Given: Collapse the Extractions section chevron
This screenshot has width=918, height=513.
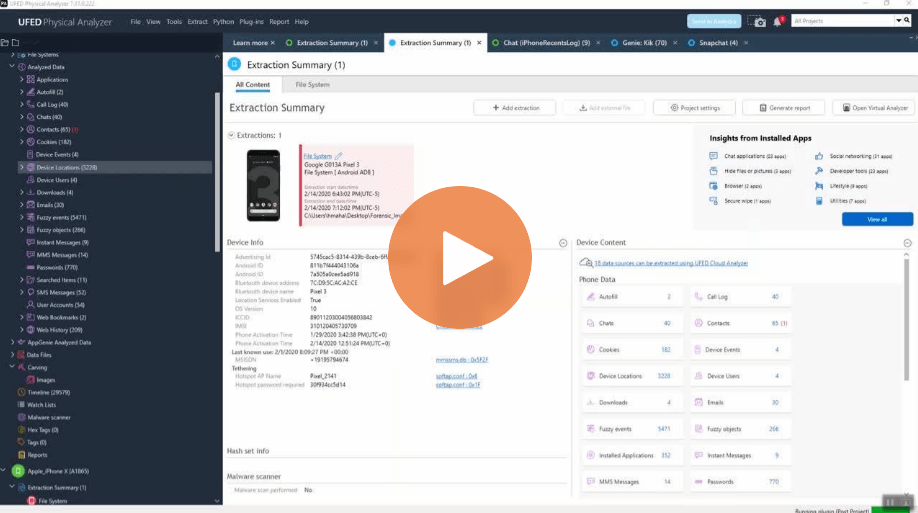Looking at the screenshot, I should point(231,135).
